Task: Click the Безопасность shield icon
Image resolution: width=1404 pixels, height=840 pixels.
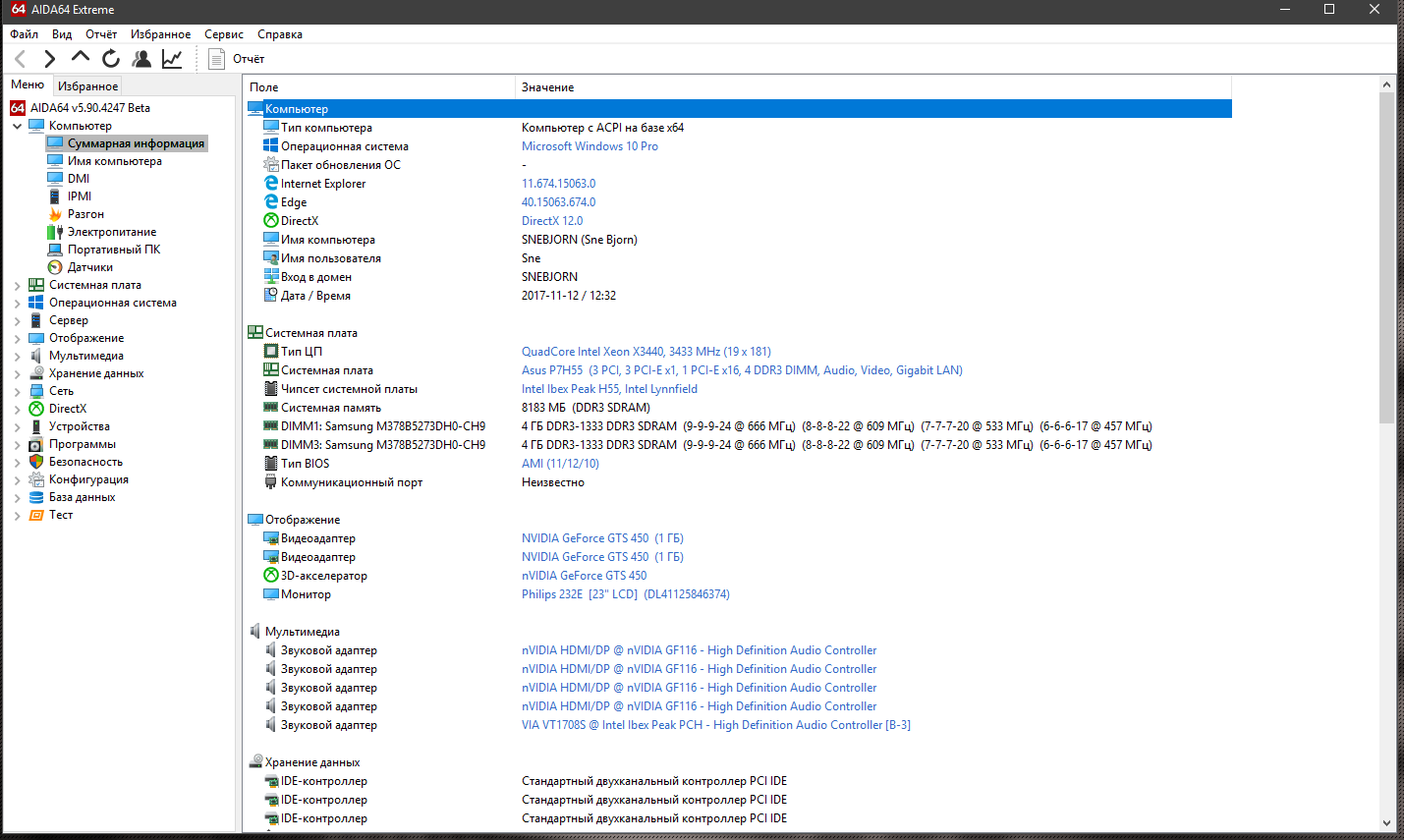Action: pos(36,462)
